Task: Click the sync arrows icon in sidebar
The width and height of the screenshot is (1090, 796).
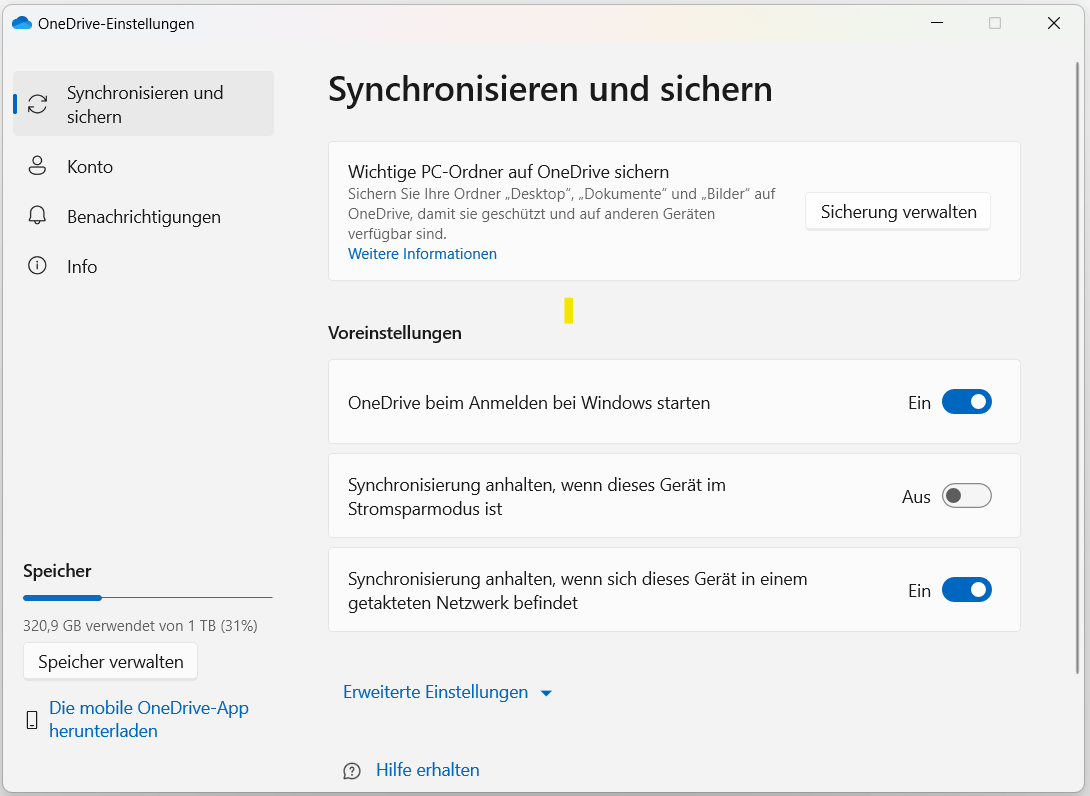Action: click(x=38, y=104)
